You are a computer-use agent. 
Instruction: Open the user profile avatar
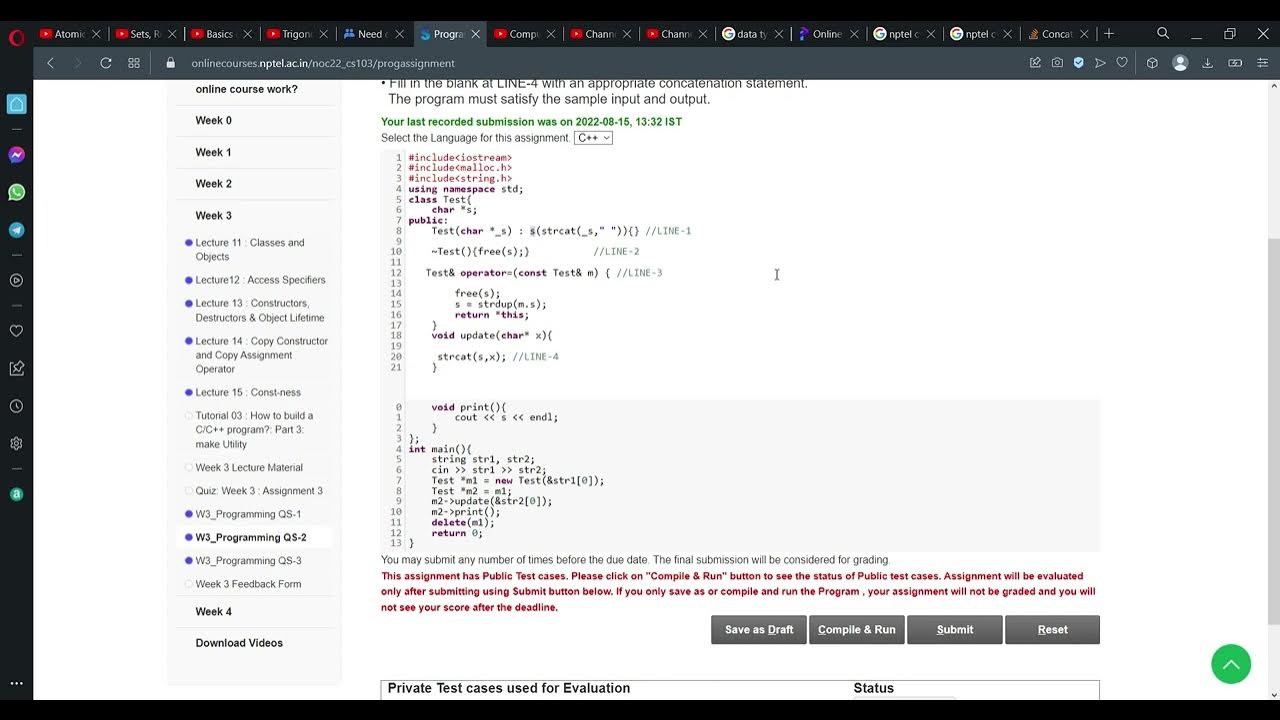pyautogui.click(x=1180, y=63)
